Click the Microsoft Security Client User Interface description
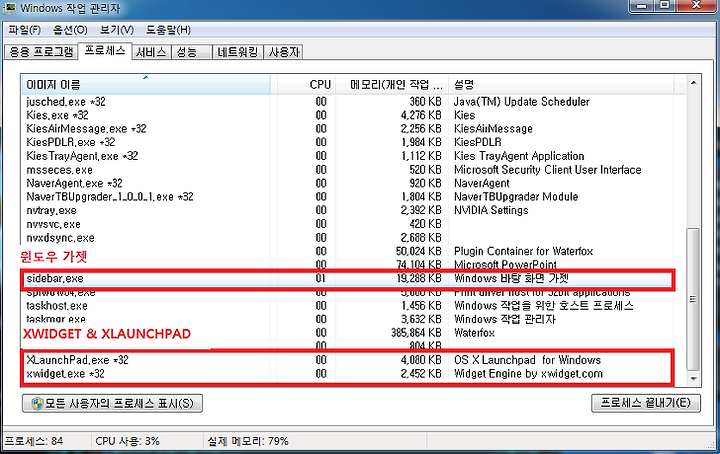The width and height of the screenshot is (720, 454). 547,170
